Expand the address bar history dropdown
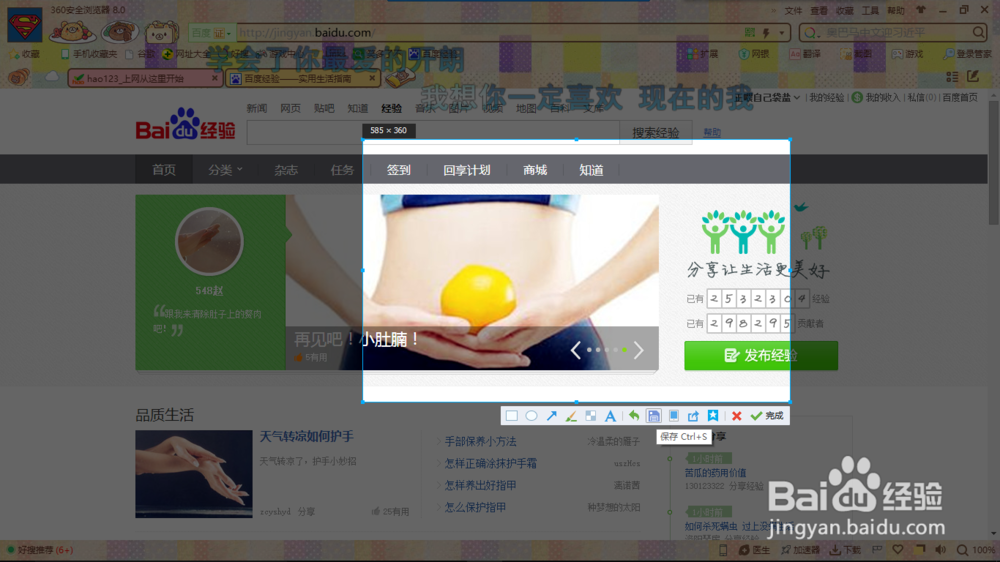 tap(782, 33)
